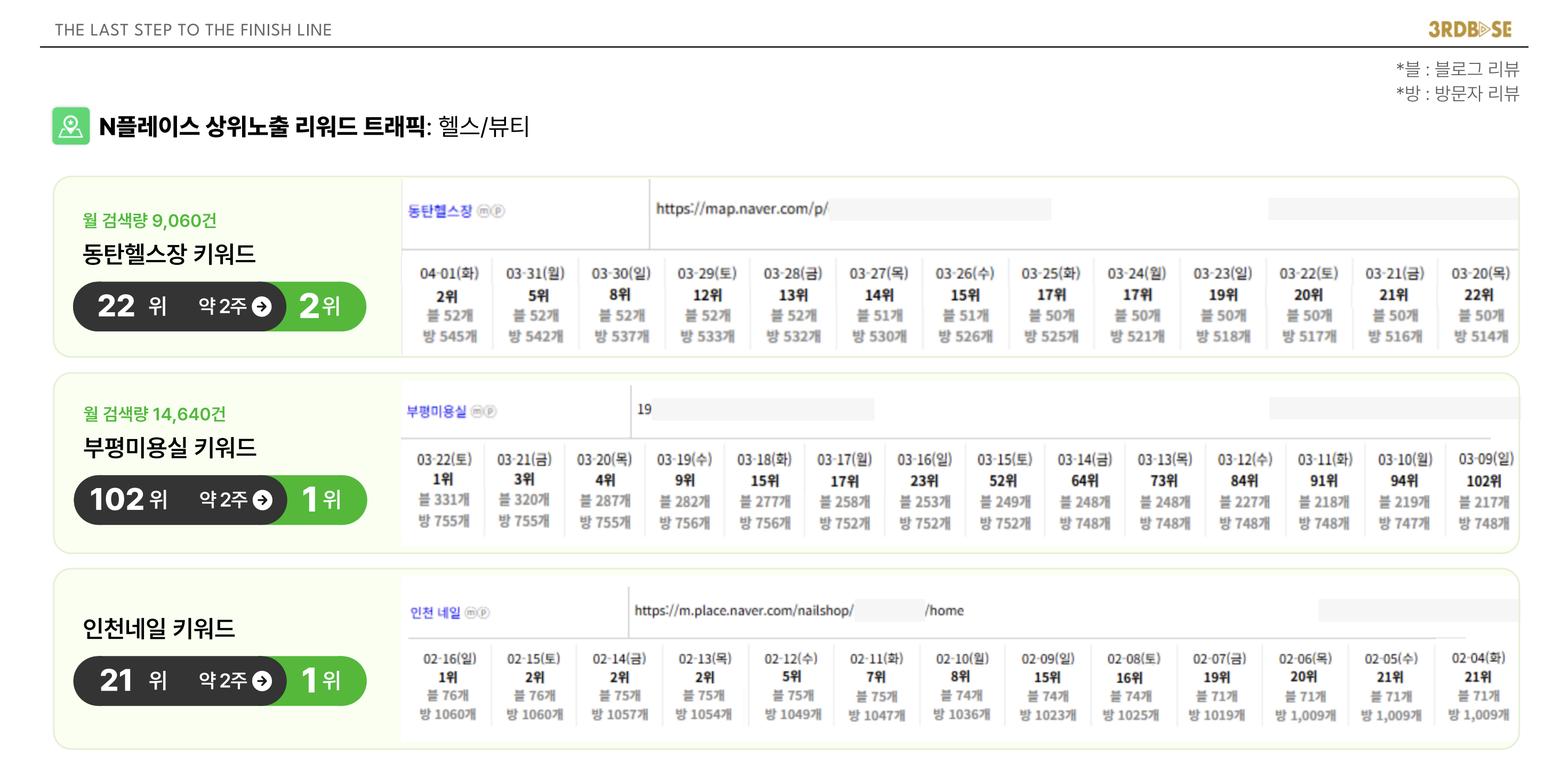Viewport: 1568px width, 779px height.
Task: Click the 인천네일 키워드 title
Action: pos(159,628)
